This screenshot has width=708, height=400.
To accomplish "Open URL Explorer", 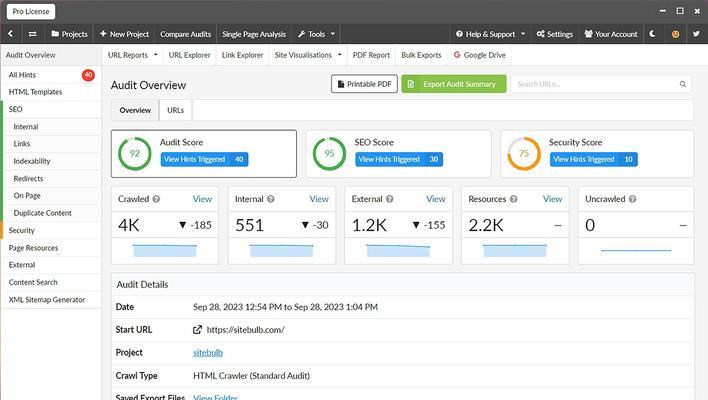I will 189,55.
